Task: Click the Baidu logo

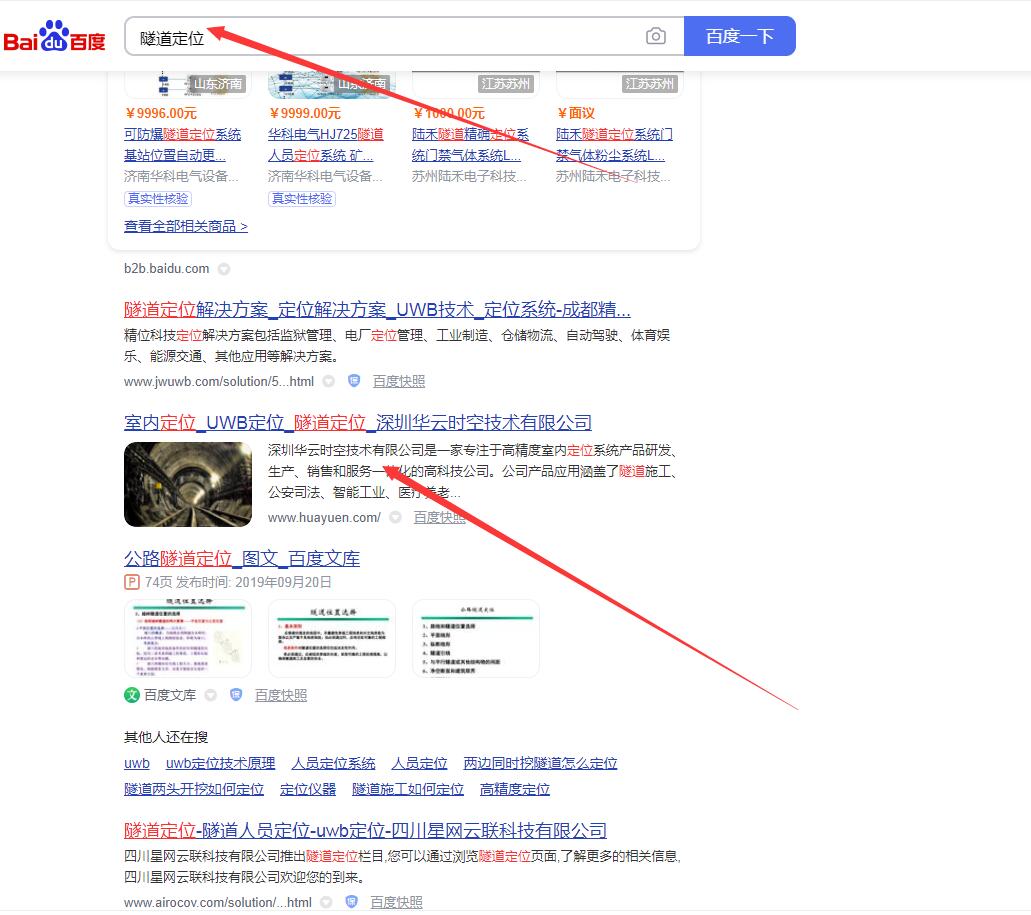Action: tap(55, 36)
